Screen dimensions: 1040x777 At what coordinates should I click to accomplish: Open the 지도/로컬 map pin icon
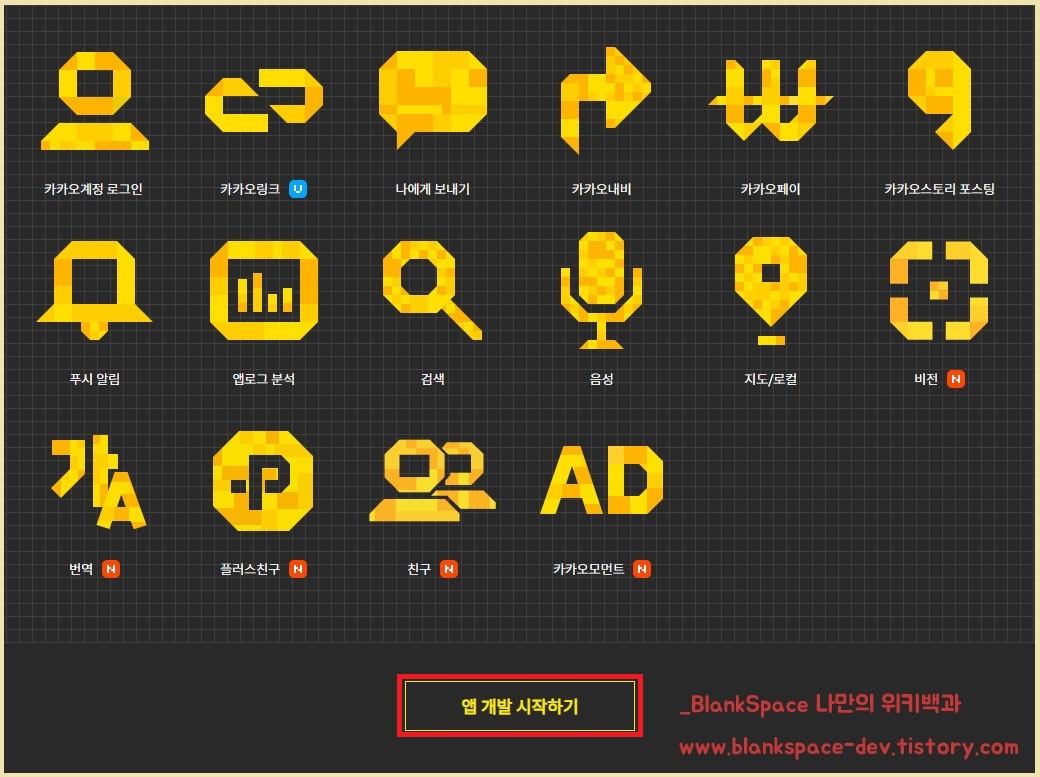[x=771, y=291]
